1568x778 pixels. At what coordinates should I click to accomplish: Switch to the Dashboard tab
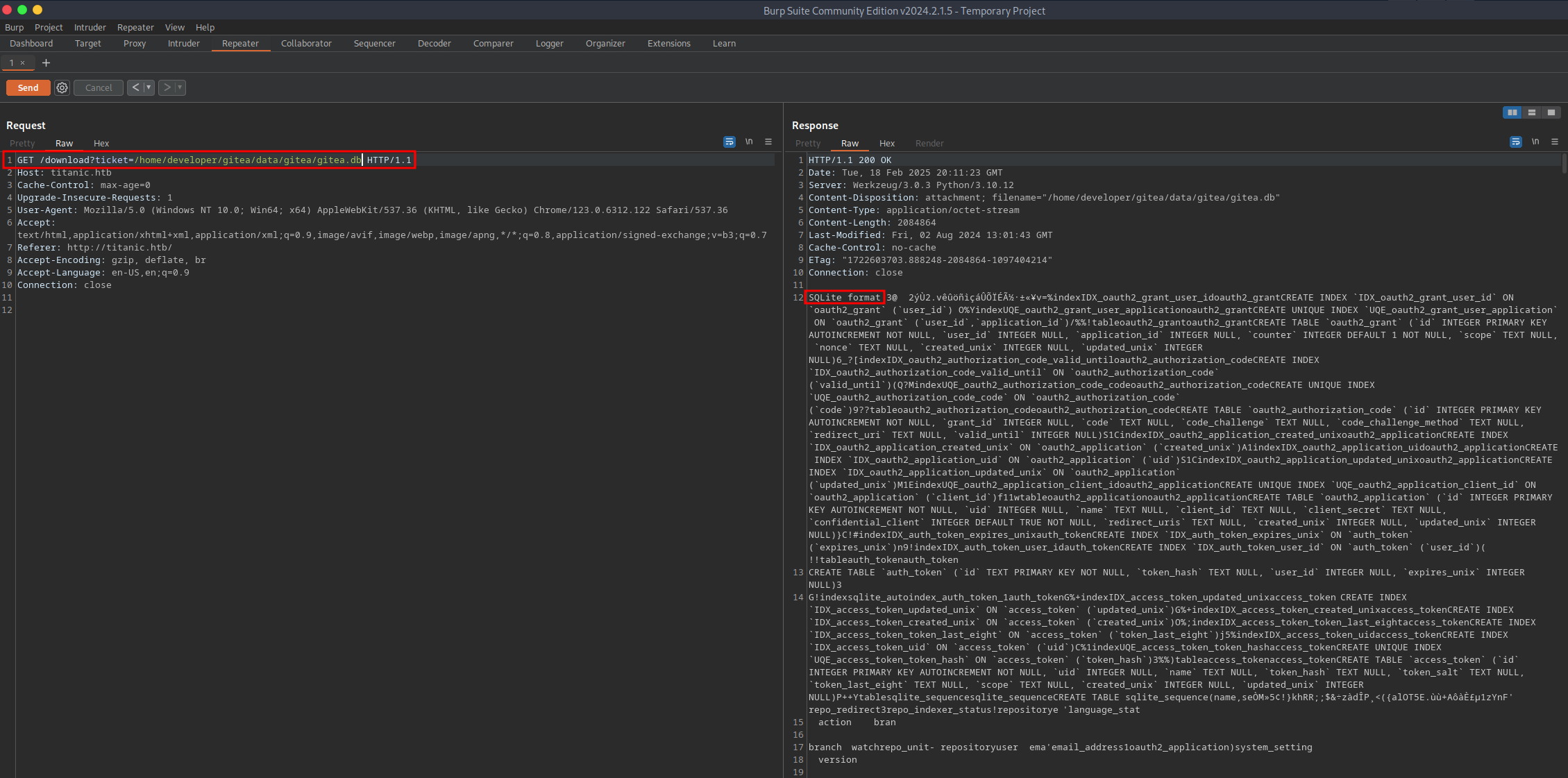click(x=31, y=43)
